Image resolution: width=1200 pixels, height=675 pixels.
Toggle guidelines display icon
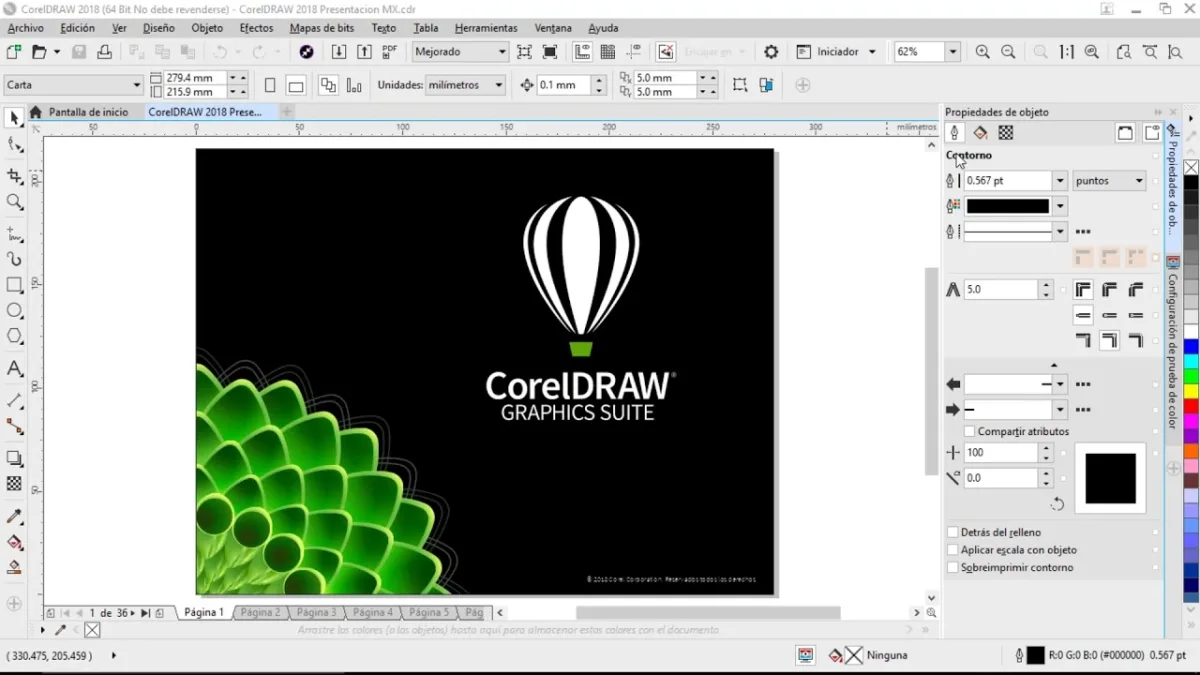pos(633,52)
